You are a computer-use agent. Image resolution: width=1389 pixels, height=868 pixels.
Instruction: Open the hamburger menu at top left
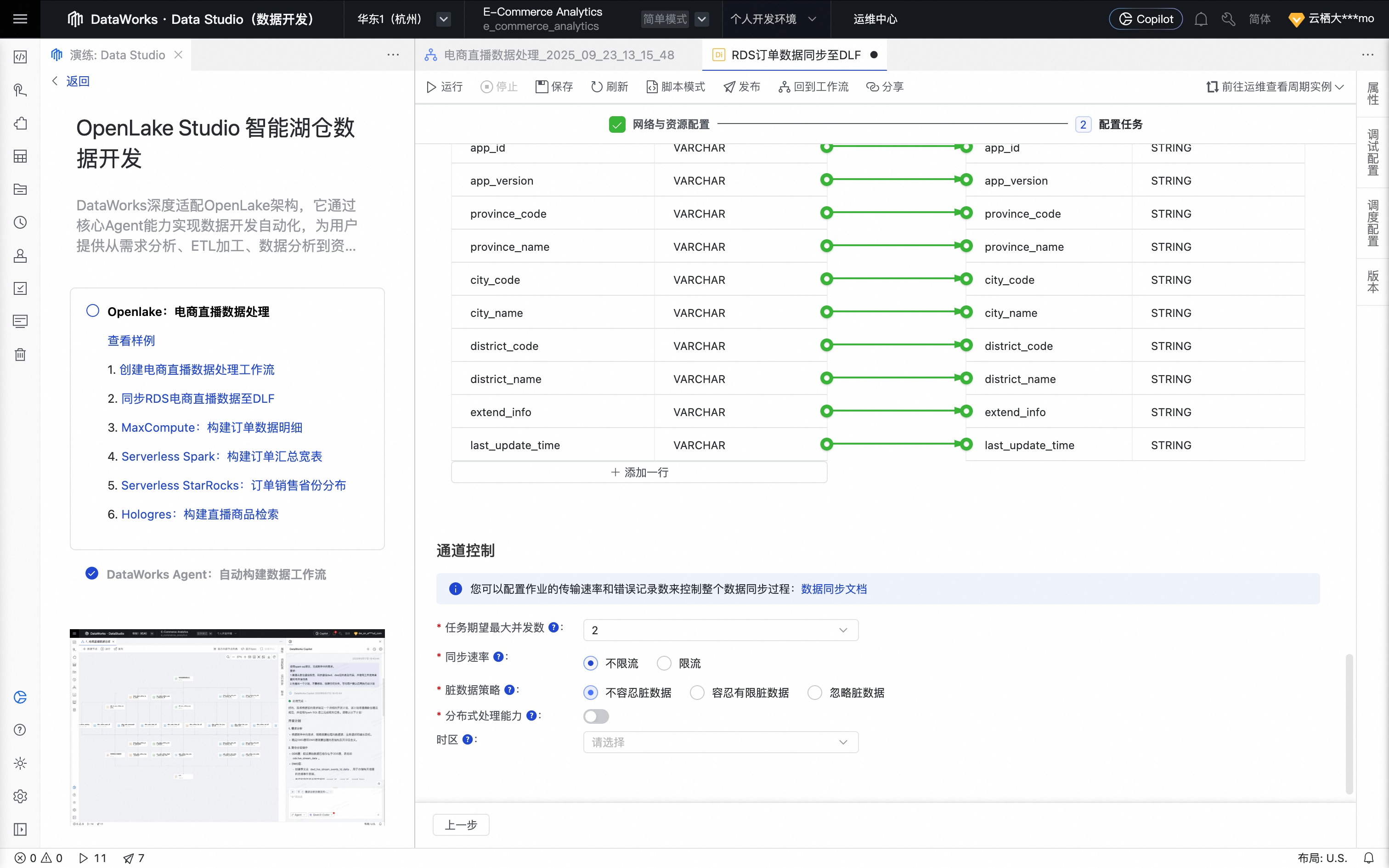click(20, 19)
